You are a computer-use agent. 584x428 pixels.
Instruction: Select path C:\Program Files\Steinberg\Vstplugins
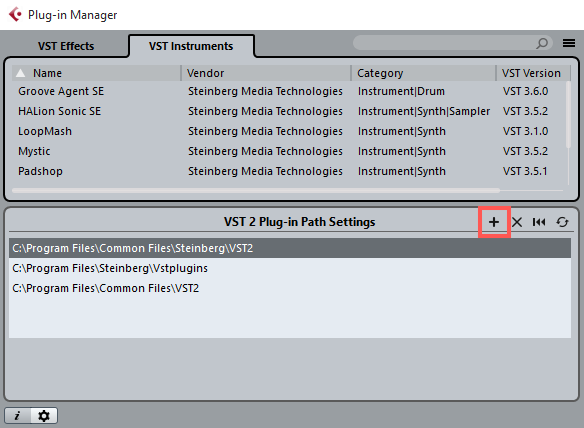[290, 268]
